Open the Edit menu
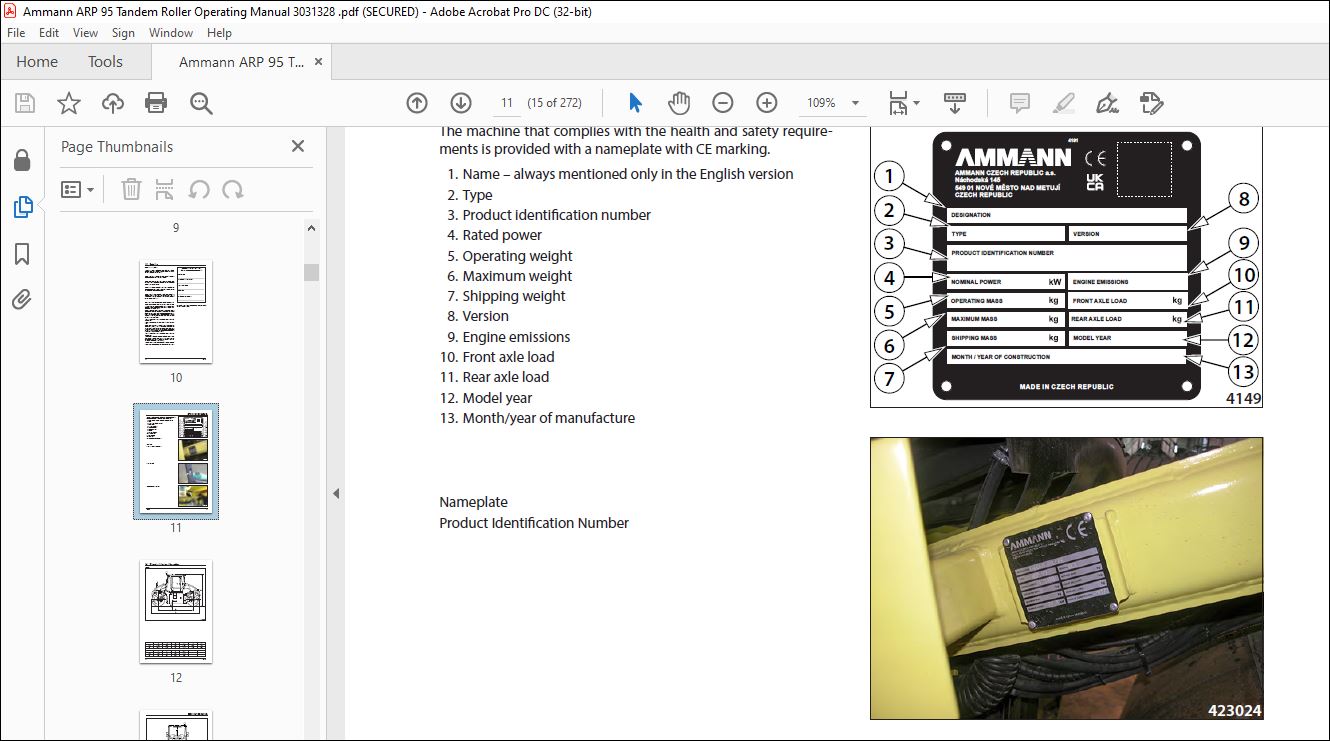The image size is (1330, 741). coord(49,33)
